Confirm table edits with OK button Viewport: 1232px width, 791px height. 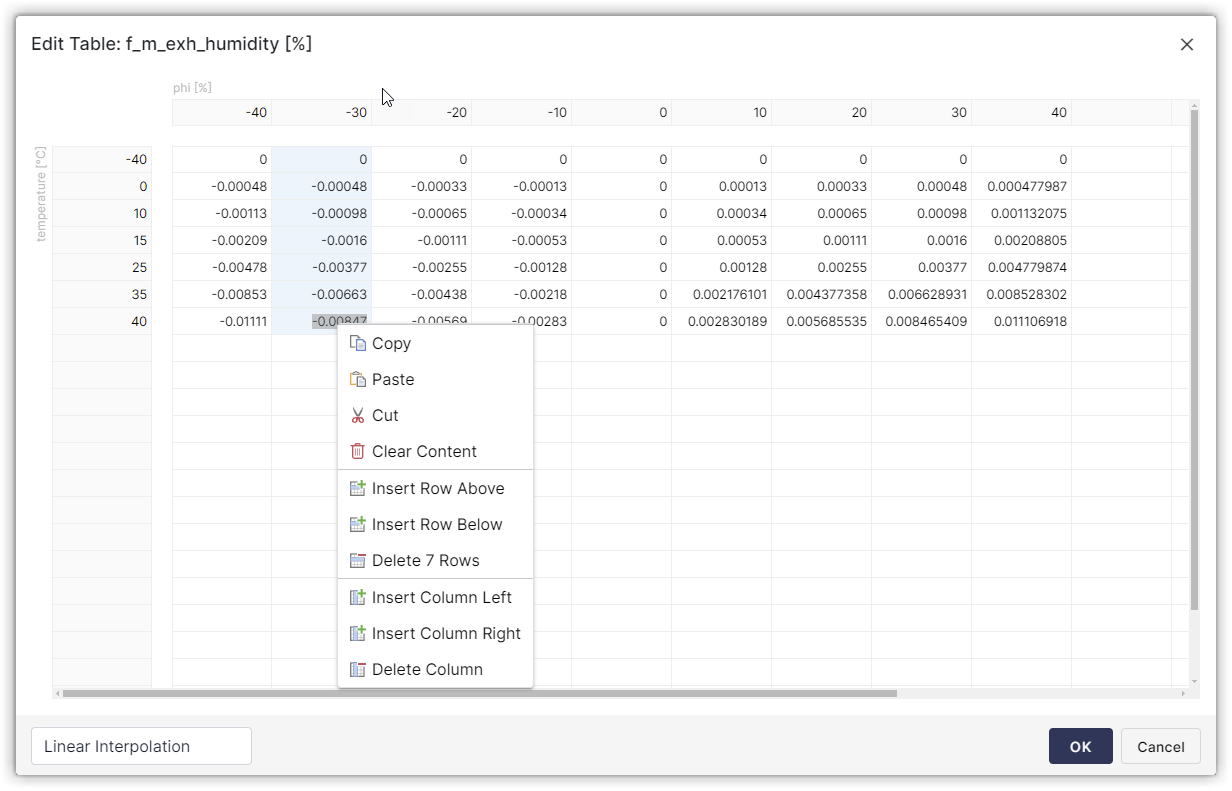[1080, 746]
